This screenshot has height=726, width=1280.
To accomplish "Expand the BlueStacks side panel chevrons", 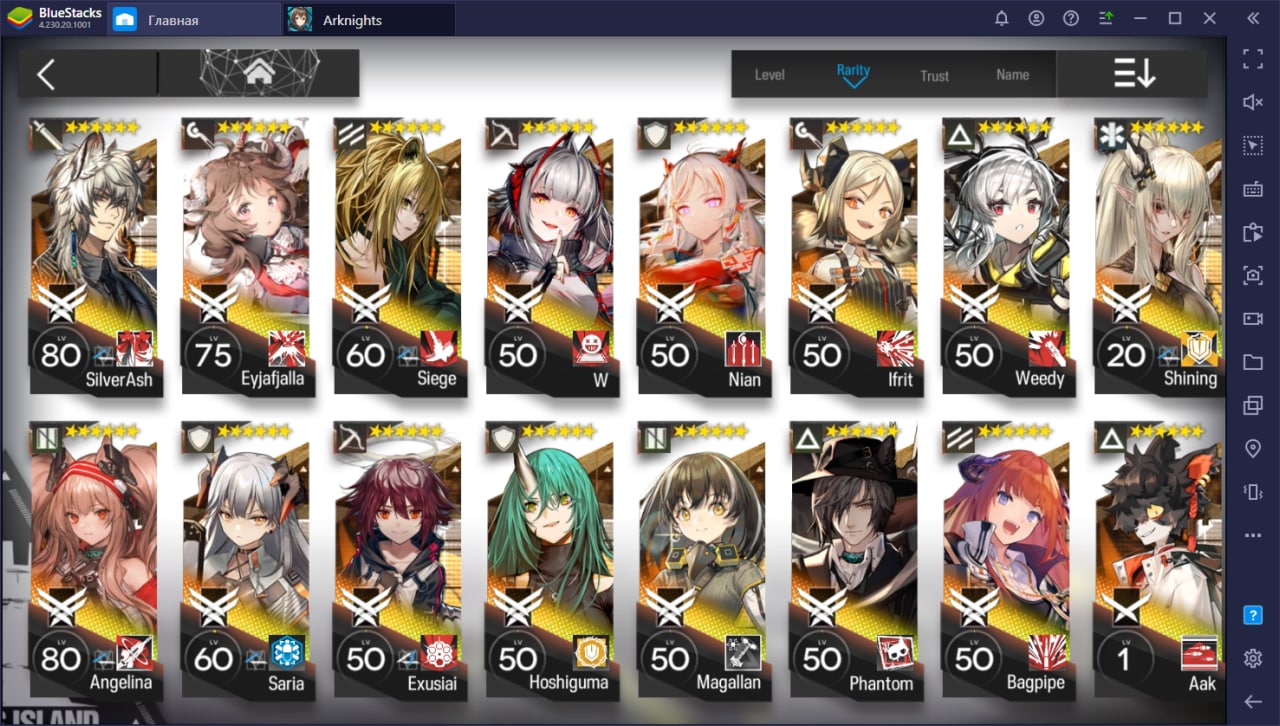I will (x=1252, y=19).
